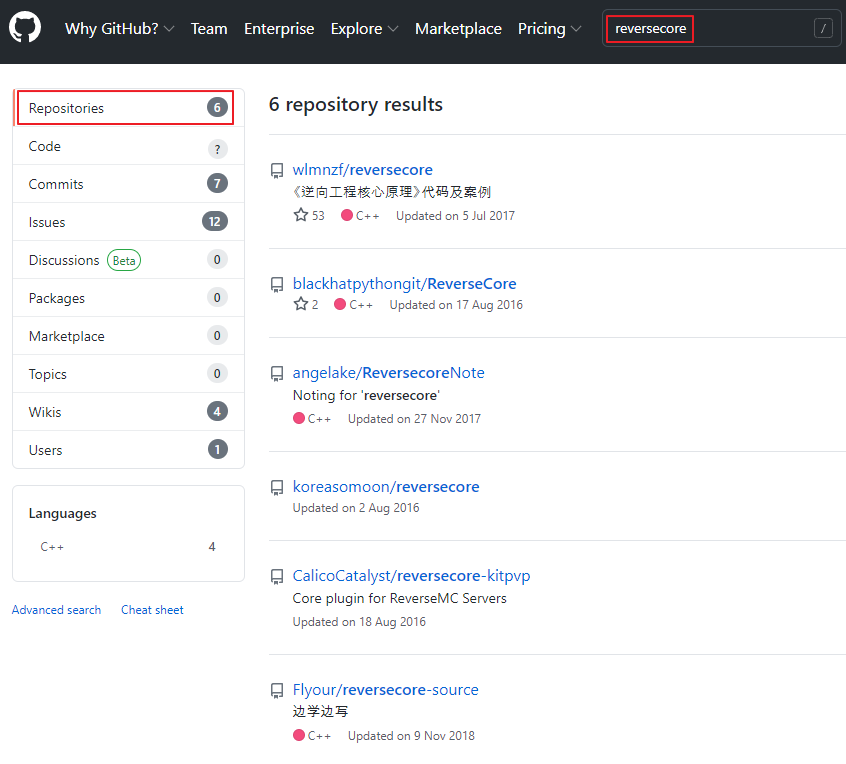Click the GitHub Octocat logo
This screenshot has width=846, height=764.
[25, 28]
